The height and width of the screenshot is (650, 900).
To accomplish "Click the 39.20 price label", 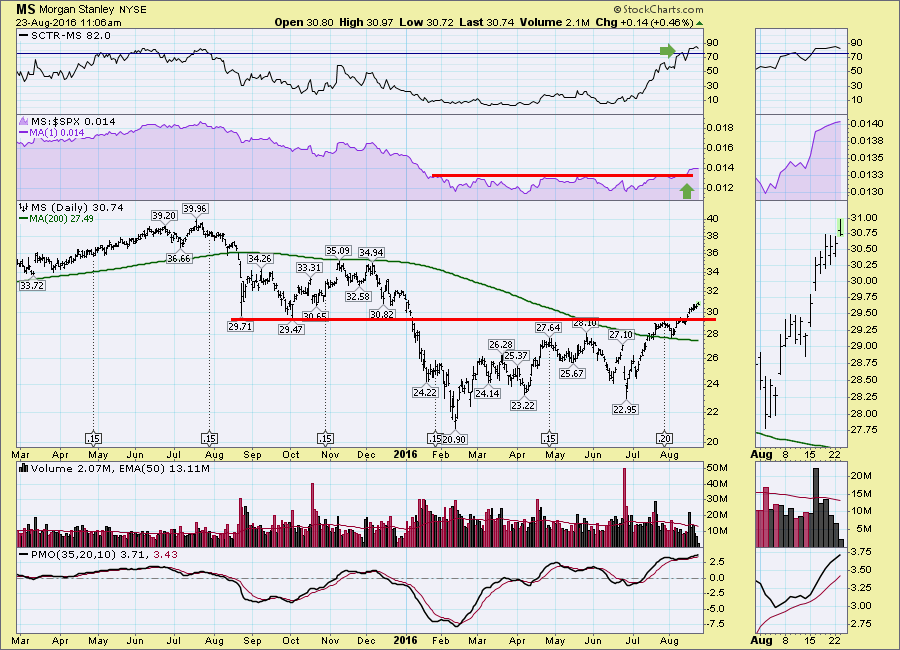I will click(164, 215).
